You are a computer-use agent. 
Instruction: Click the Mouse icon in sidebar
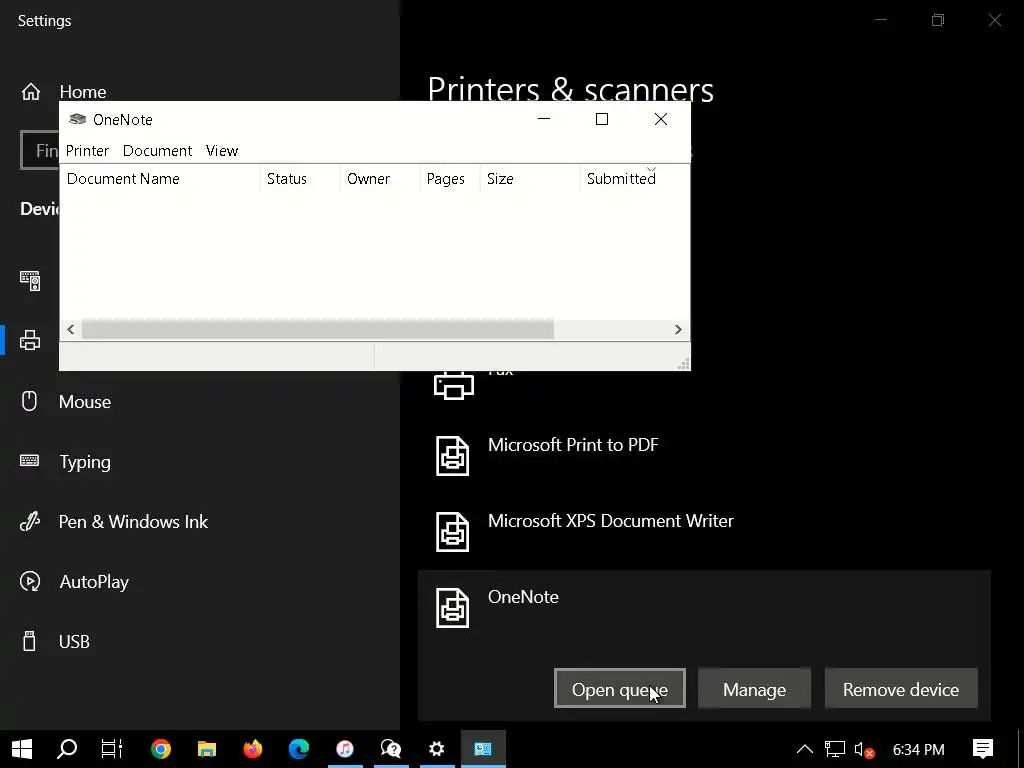29,401
